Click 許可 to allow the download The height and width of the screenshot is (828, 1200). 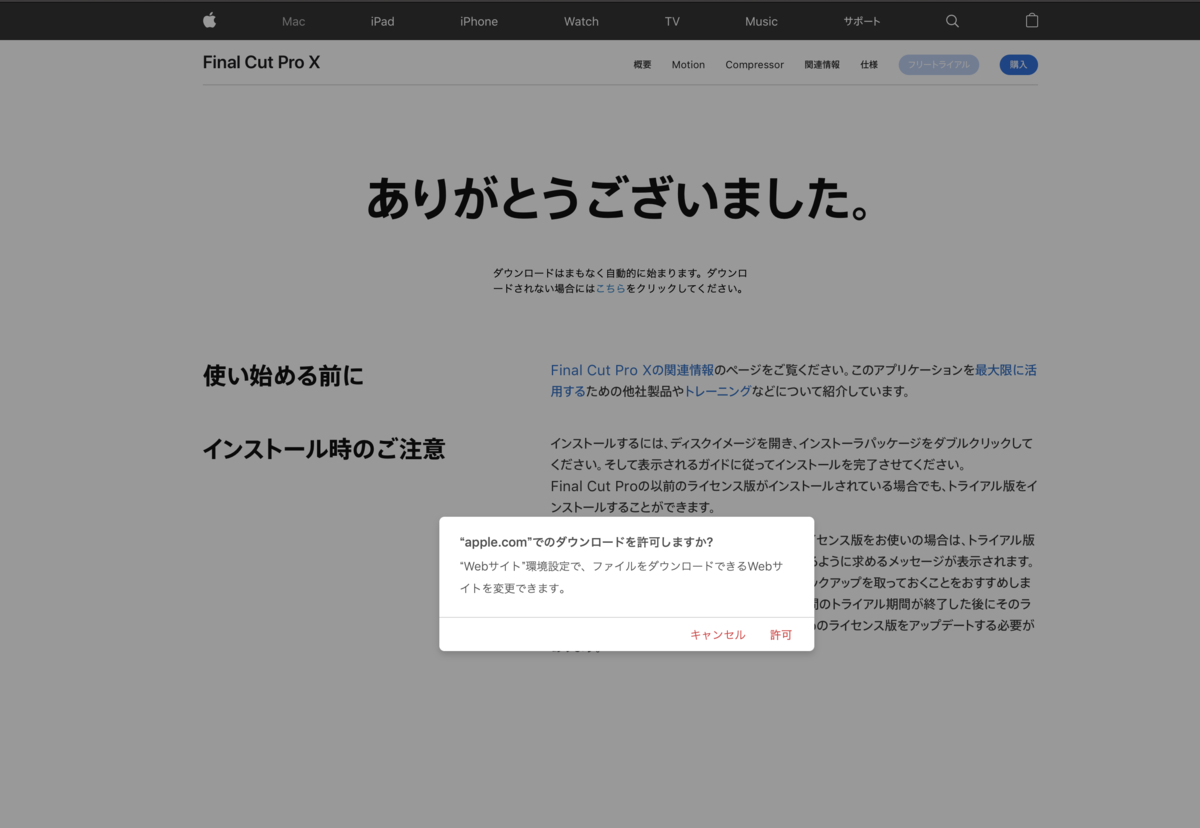[780, 634]
